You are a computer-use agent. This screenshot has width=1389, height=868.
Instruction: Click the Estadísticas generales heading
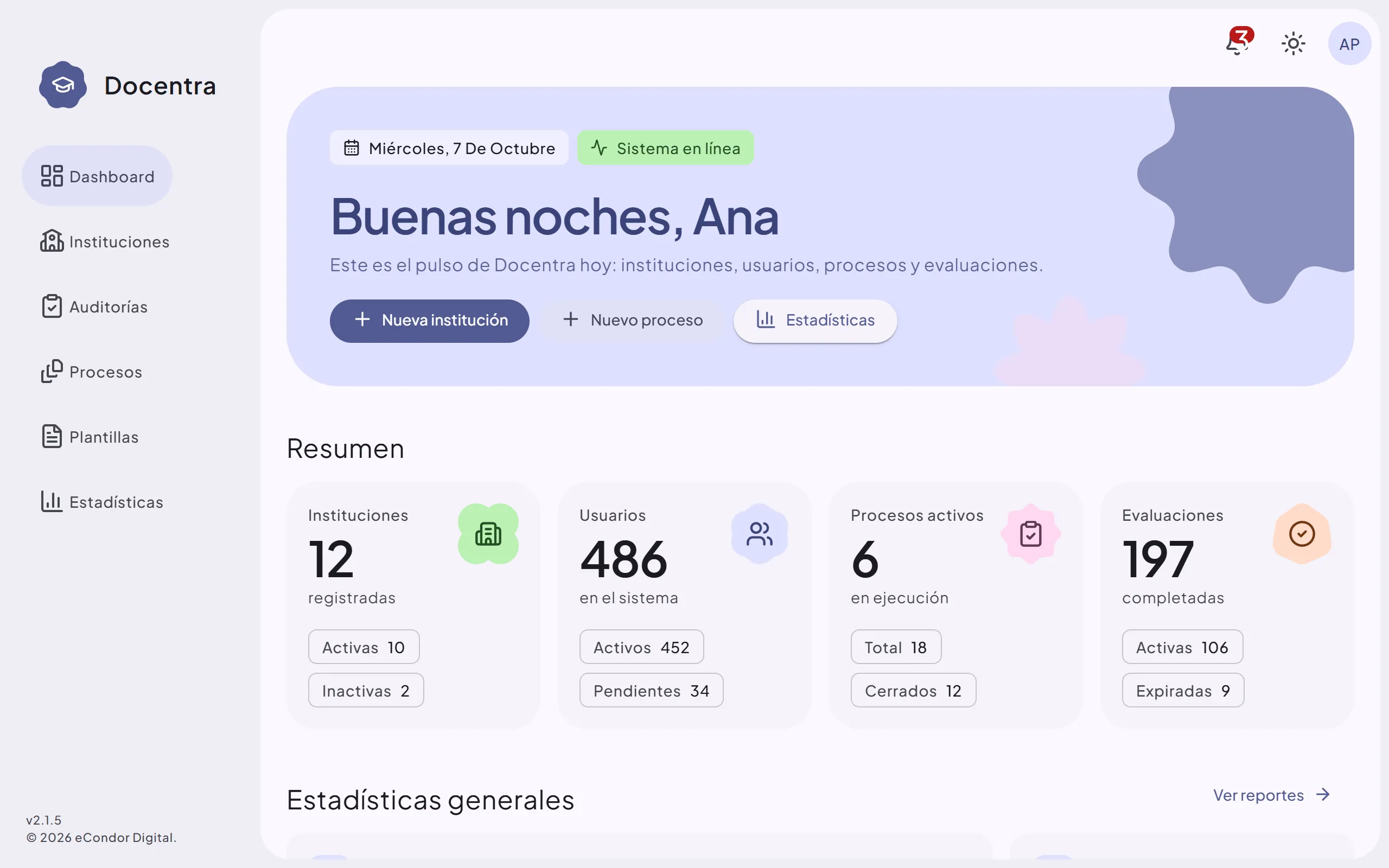tap(430, 800)
